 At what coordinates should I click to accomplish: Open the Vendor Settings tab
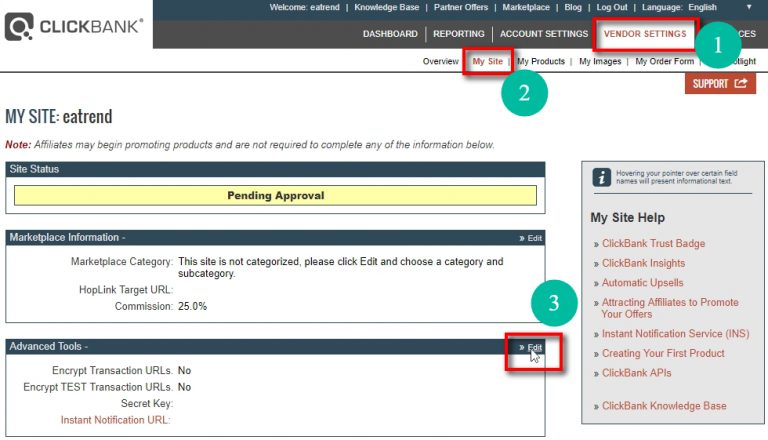(x=645, y=34)
